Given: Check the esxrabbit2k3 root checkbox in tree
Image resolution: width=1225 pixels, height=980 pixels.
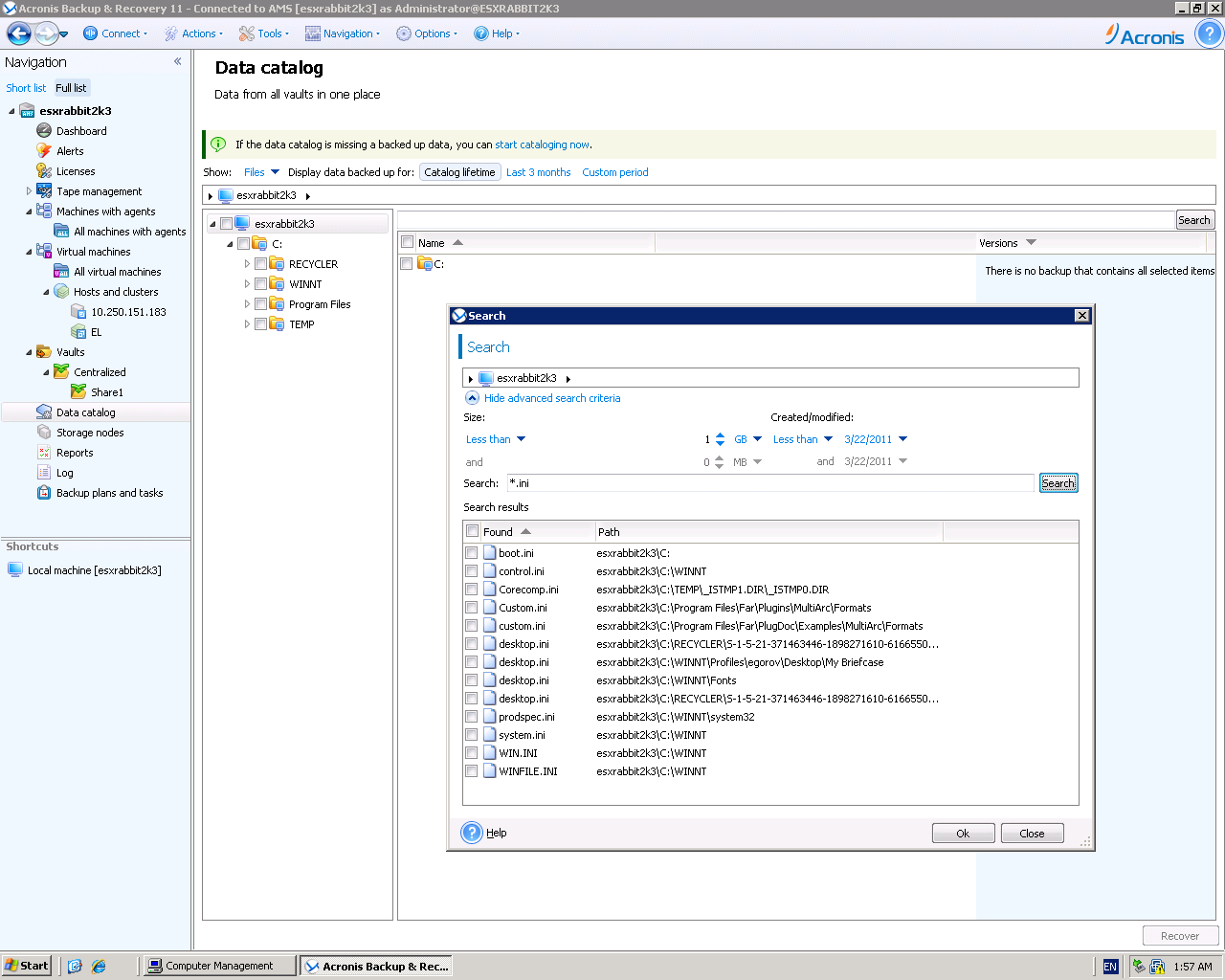Looking at the screenshot, I should coord(226,224).
